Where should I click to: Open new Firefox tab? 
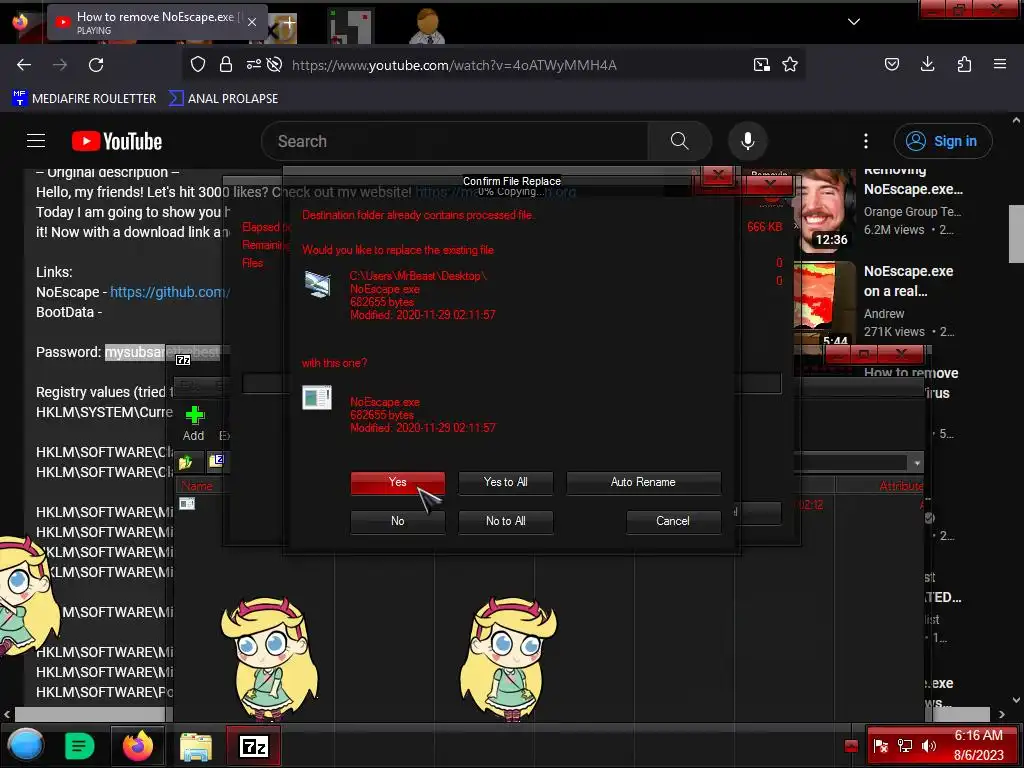pyautogui.click(x=289, y=22)
